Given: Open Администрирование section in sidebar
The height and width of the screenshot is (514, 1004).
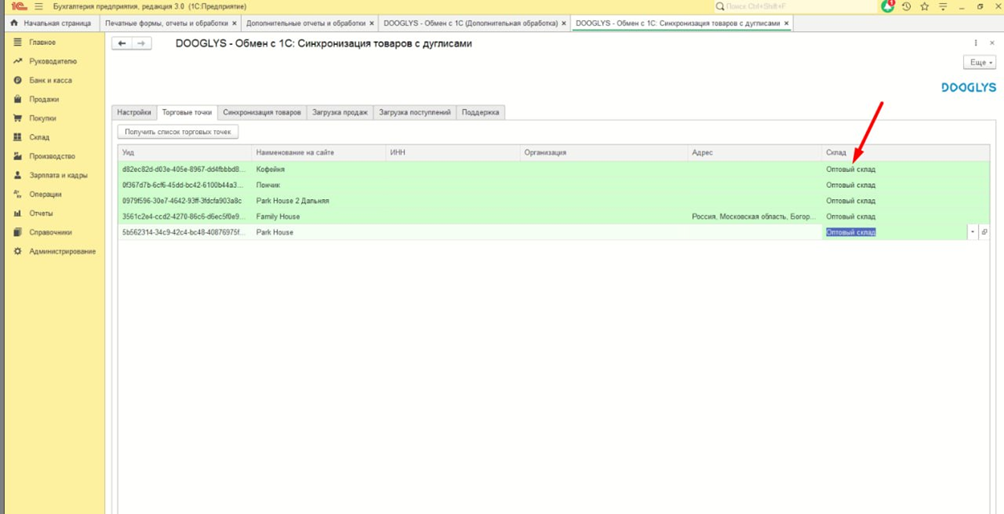Looking at the screenshot, I should (62, 252).
